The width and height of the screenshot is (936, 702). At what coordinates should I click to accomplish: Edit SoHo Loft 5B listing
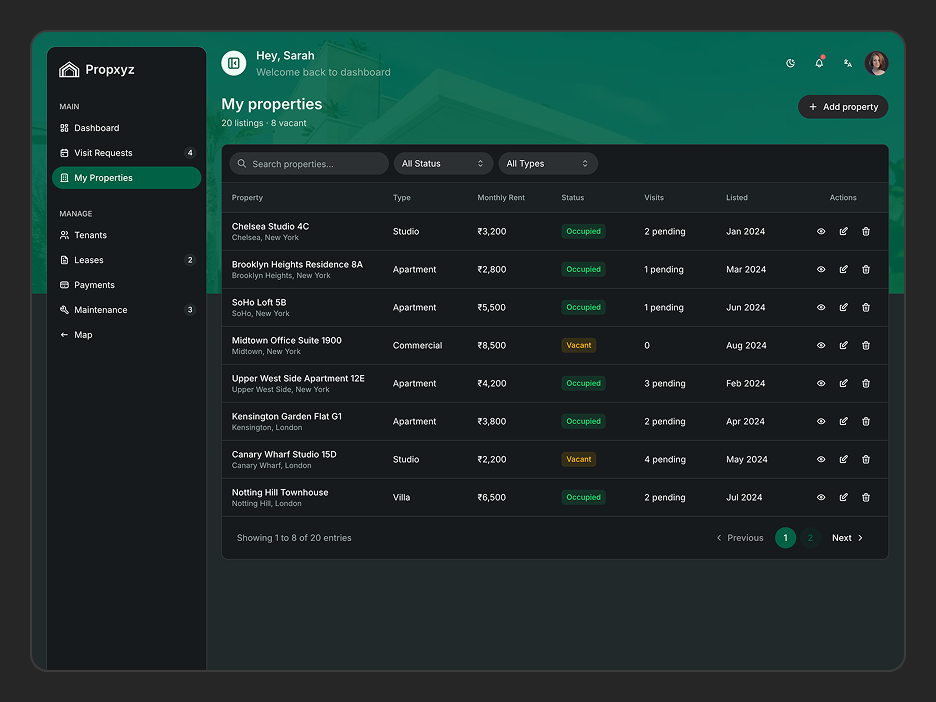(x=843, y=307)
